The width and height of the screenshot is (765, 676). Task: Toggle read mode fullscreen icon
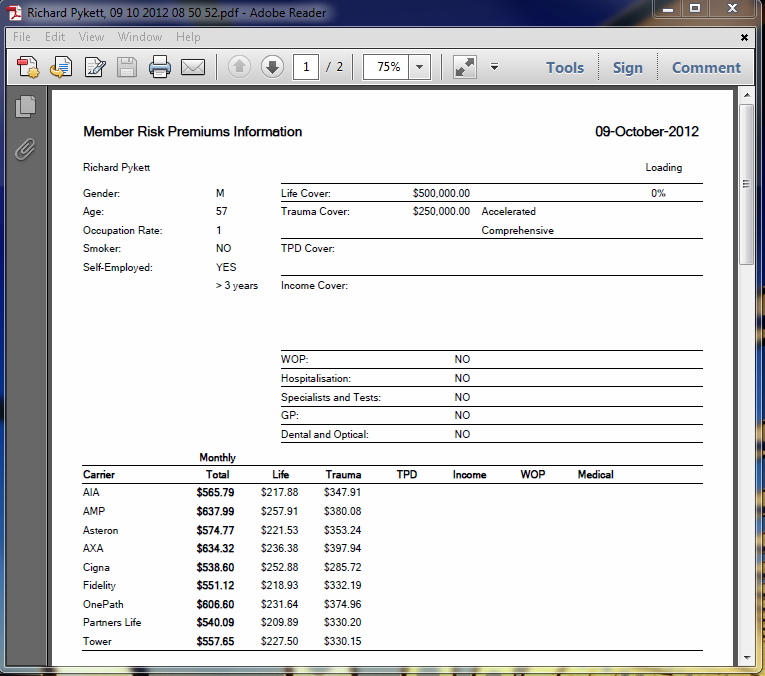pos(464,67)
